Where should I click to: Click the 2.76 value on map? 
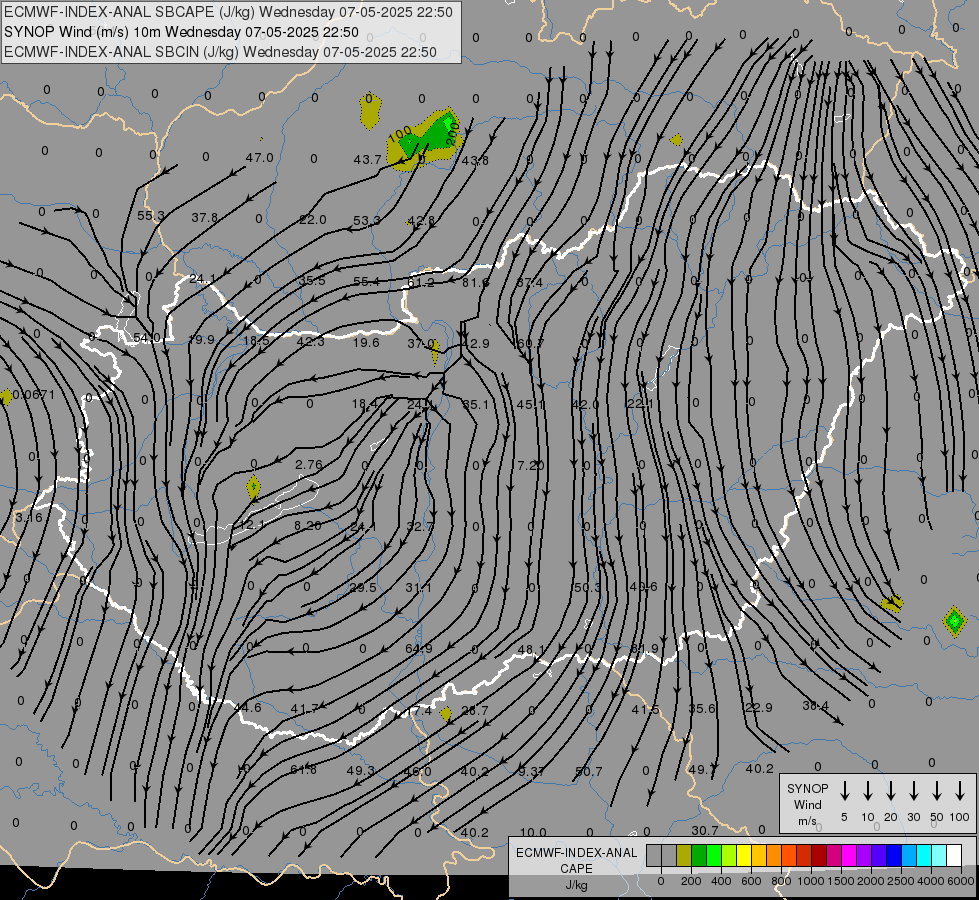[x=308, y=465]
